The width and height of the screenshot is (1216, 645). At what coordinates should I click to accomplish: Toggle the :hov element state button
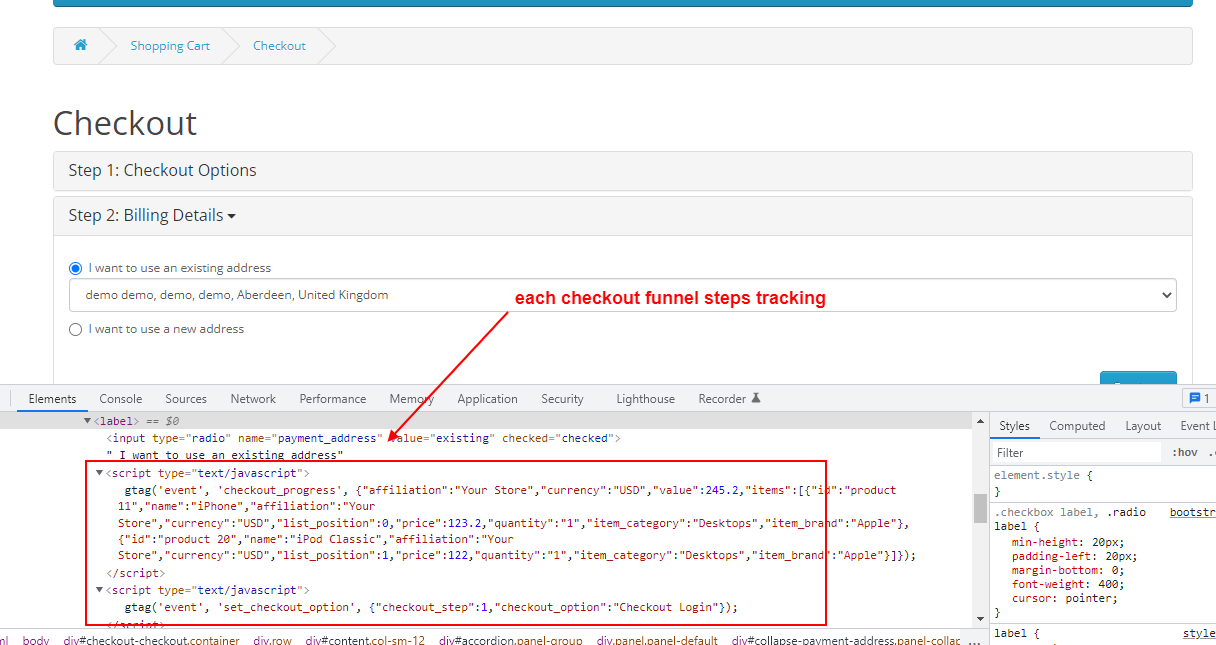tap(1183, 453)
